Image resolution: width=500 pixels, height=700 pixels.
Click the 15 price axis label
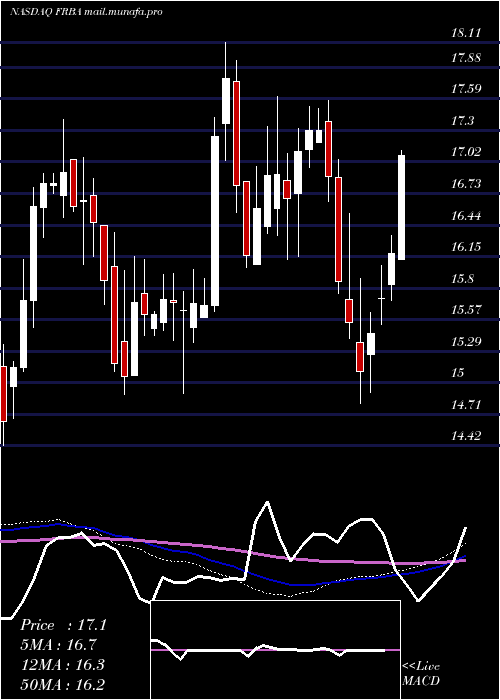[x=458, y=373]
